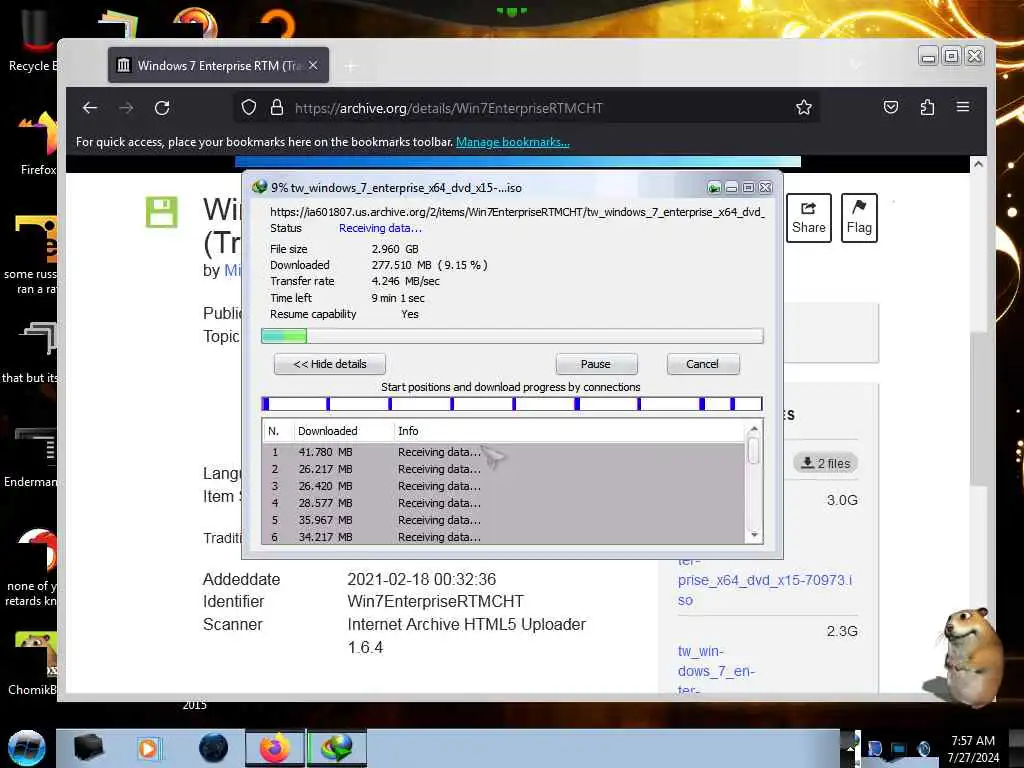
Task: Reload the archive.org page
Action: (x=162, y=108)
